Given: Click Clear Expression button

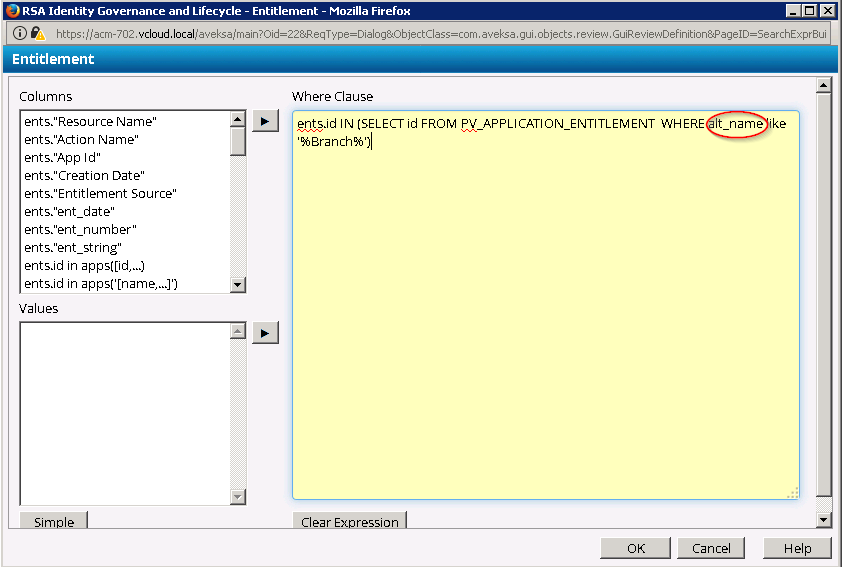Looking at the screenshot, I should [x=350, y=521].
